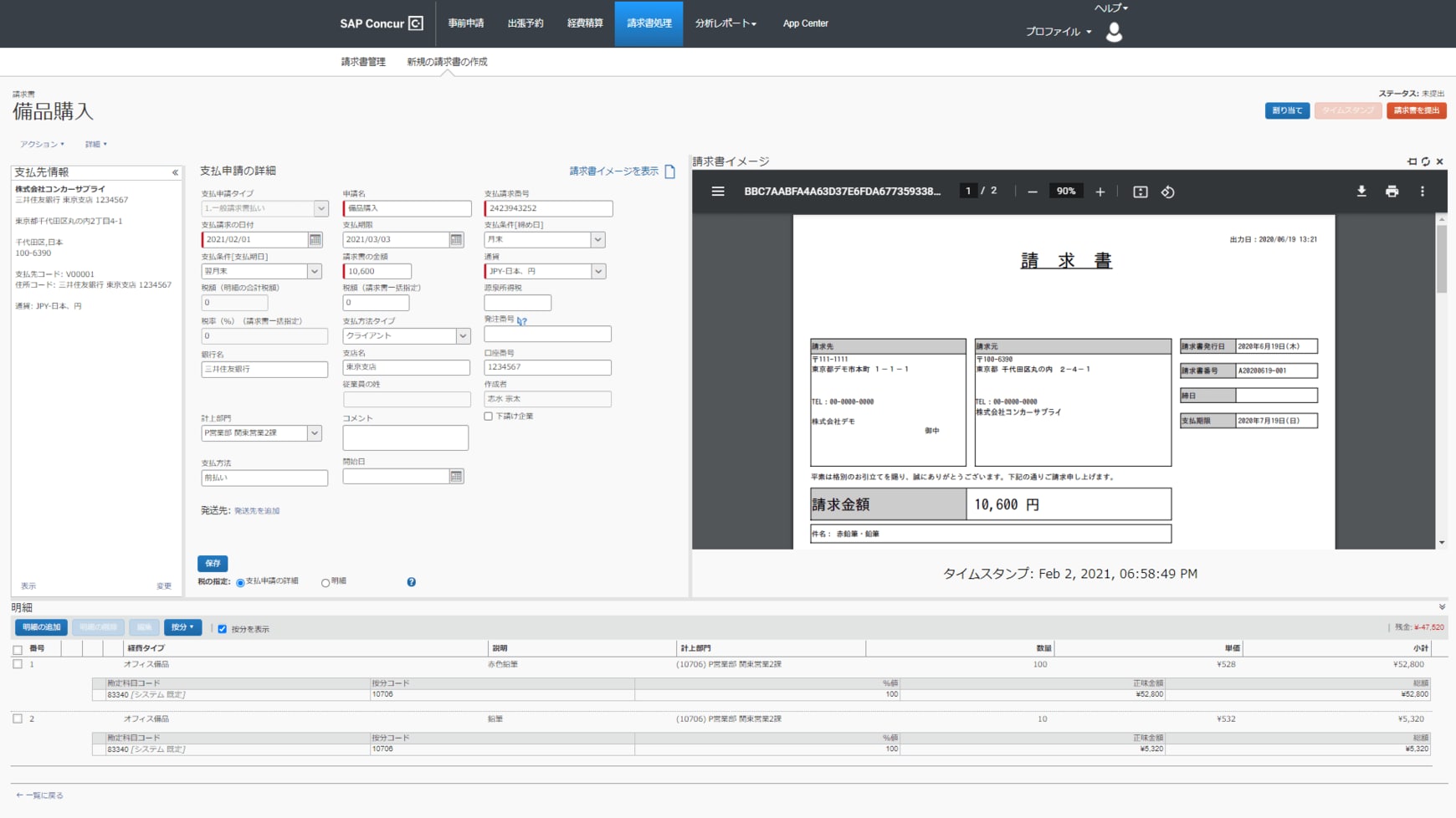Click the 請求書を提出 button
1456x818 pixels.
(1416, 110)
